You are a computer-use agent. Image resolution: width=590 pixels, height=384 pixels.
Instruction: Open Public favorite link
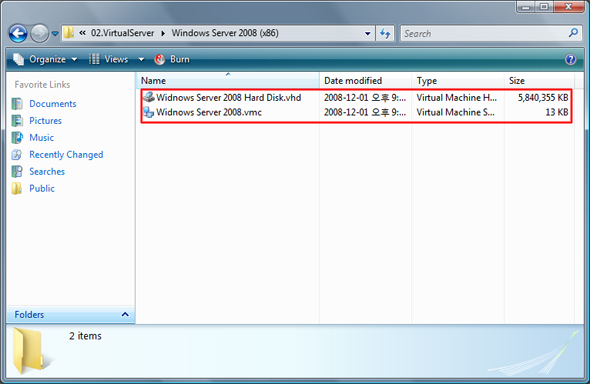click(42, 188)
